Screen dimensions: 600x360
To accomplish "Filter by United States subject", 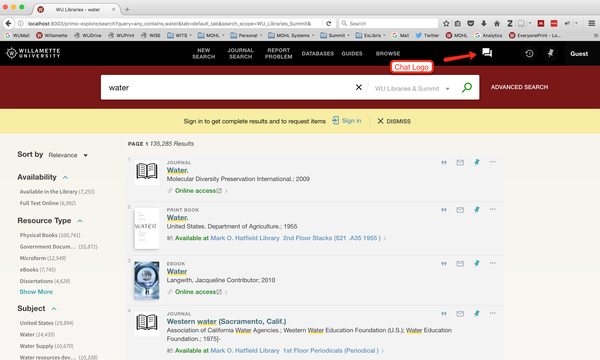I will tap(46, 323).
